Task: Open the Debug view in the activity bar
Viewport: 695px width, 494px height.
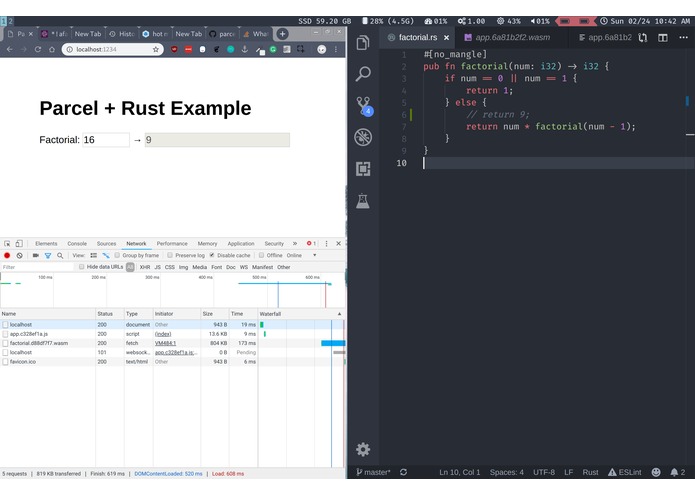Action: click(x=363, y=137)
